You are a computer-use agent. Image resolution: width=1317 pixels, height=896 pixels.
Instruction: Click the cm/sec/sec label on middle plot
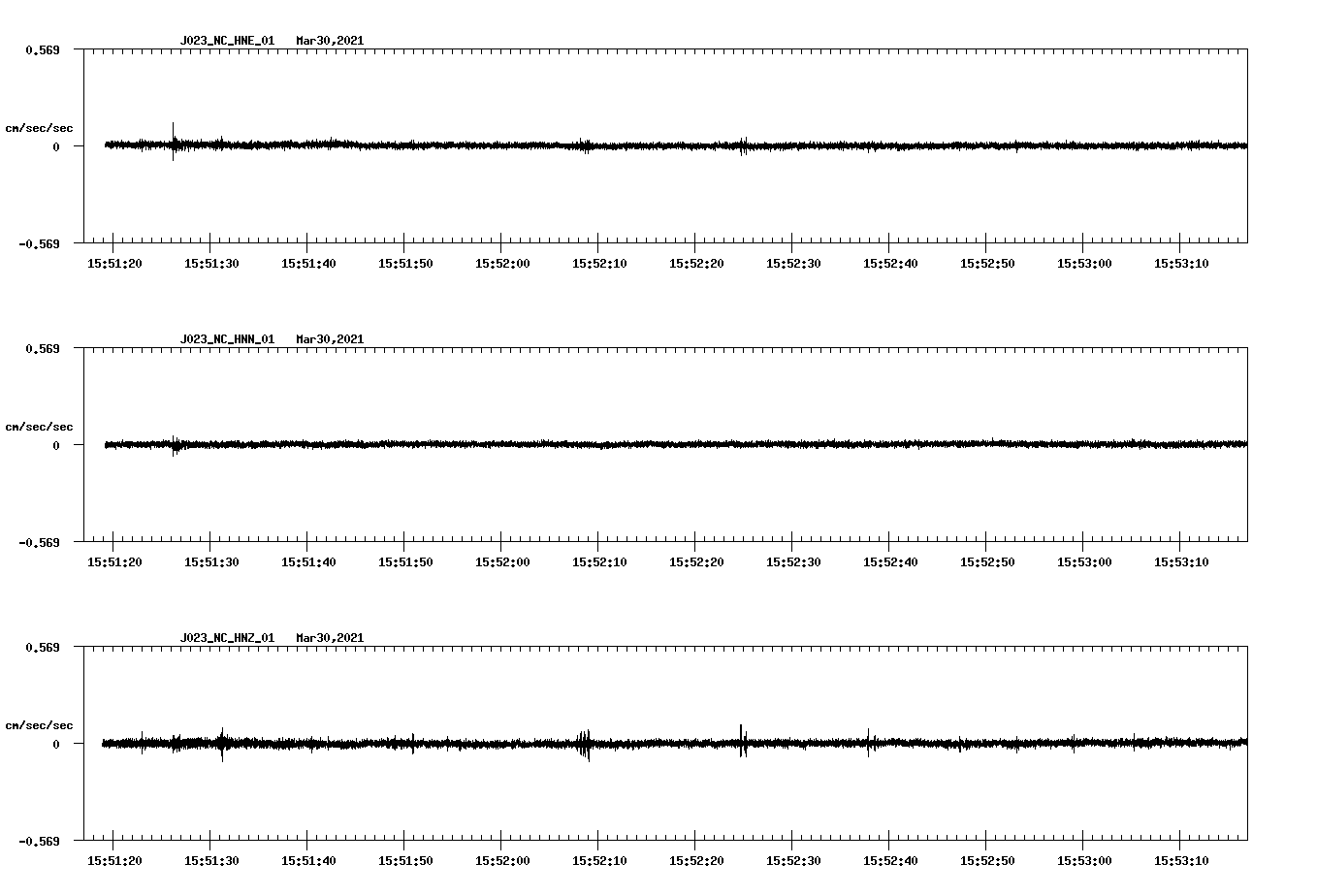pyautogui.click(x=41, y=426)
